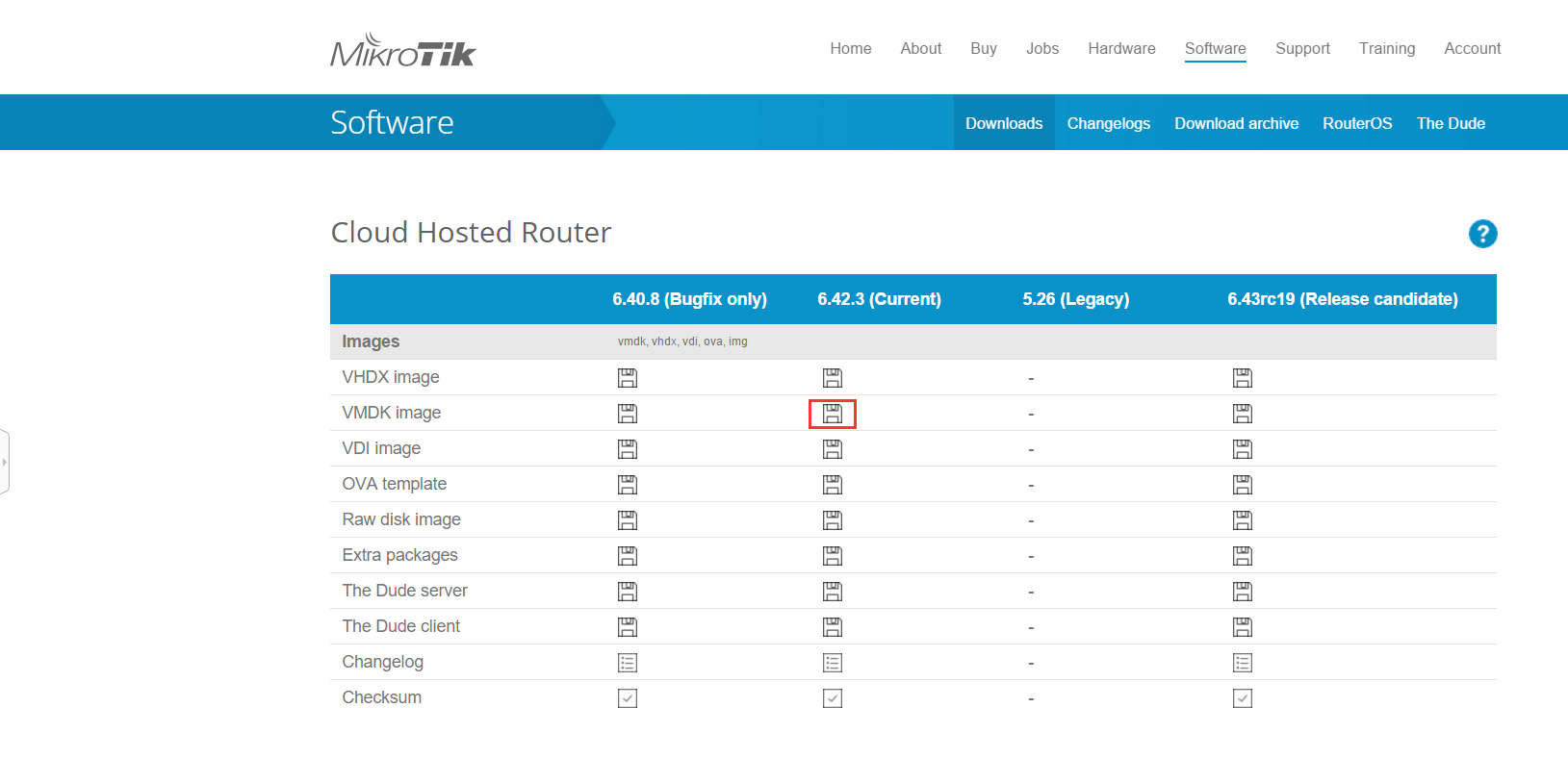The width and height of the screenshot is (1568, 758).
Task: Download OVA template for 6.42.3 Current
Action: tap(833, 485)
